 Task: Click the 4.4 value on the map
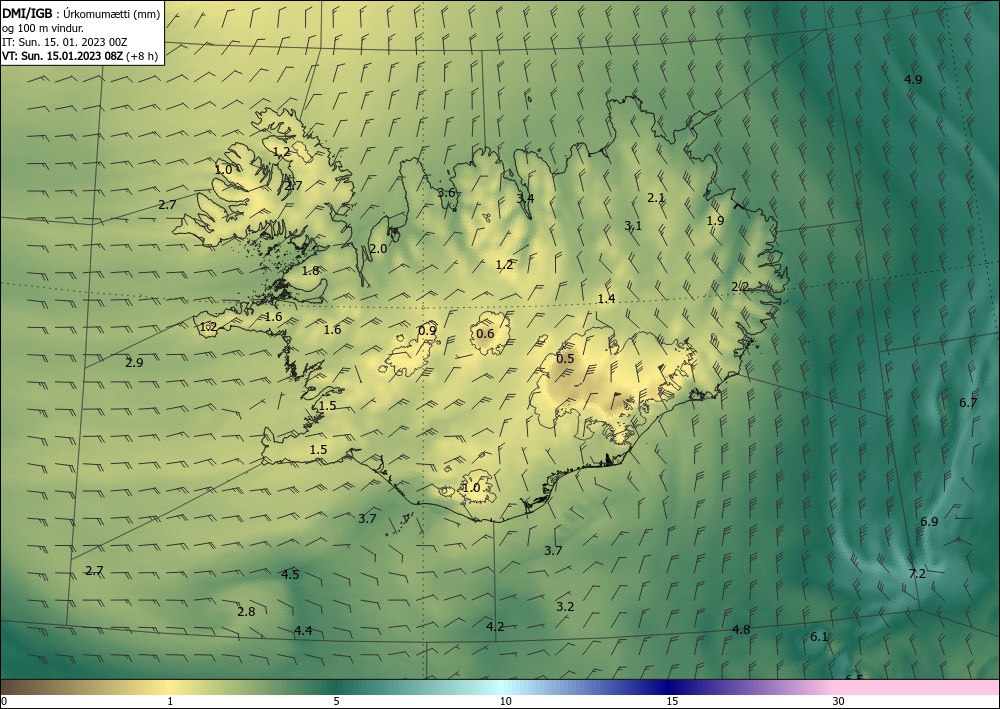(303, 631)
